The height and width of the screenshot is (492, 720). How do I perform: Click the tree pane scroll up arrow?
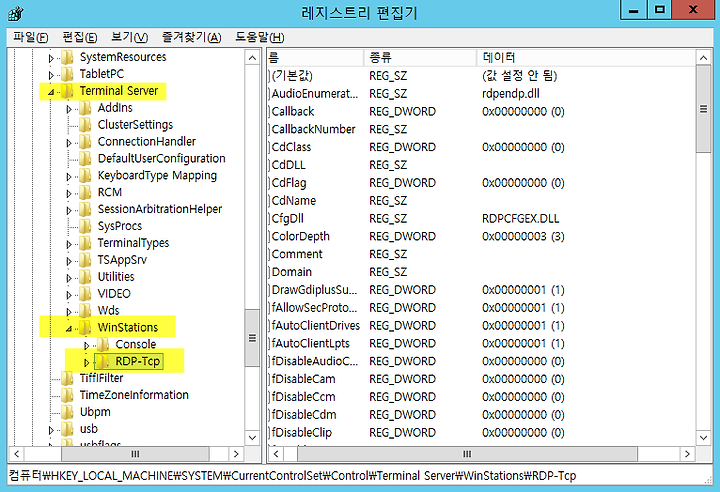[x=252, y=57]
